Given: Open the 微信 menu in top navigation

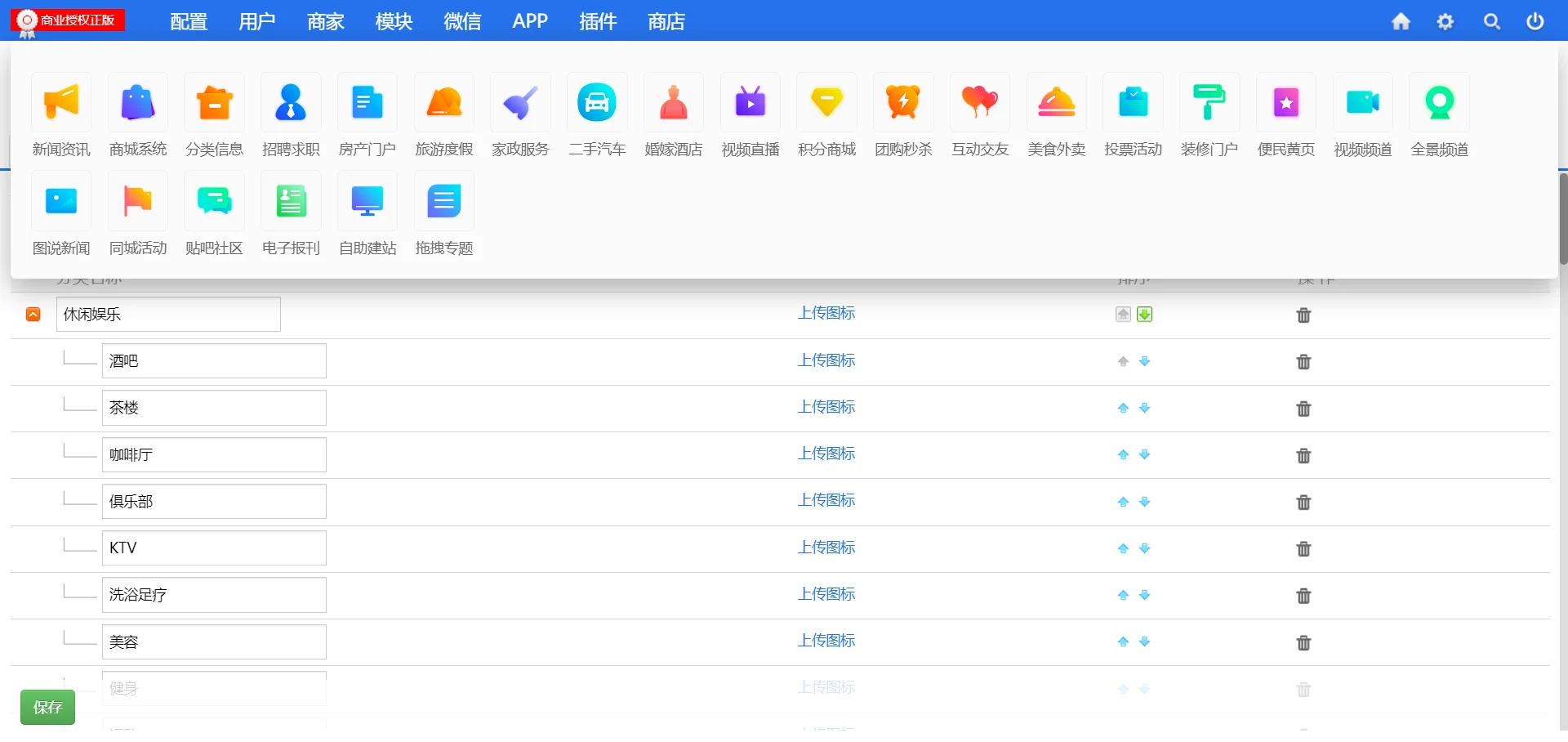Looking at the screenshot, I should [x=462, y=21].
